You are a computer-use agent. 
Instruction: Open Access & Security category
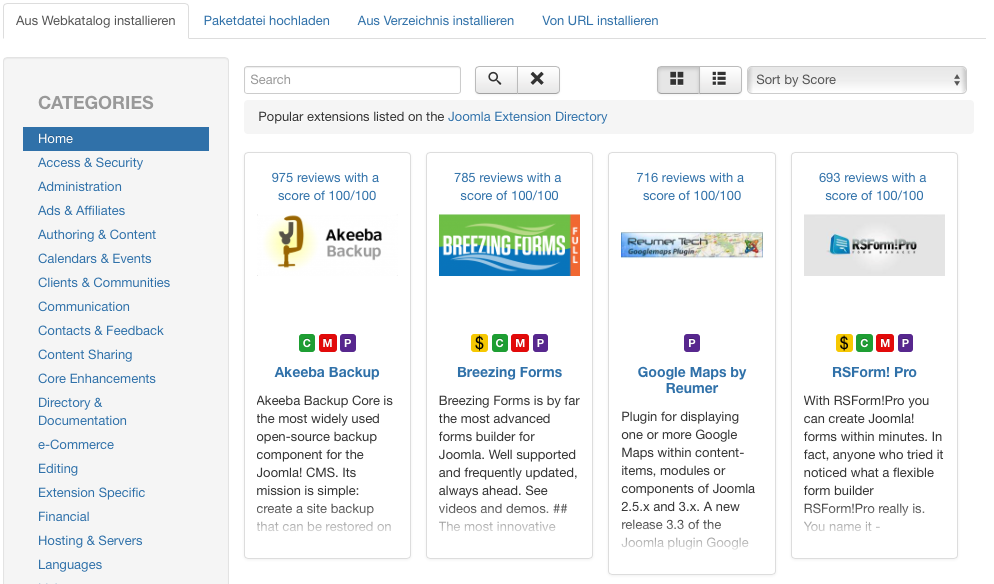click(x=91, y=163)
